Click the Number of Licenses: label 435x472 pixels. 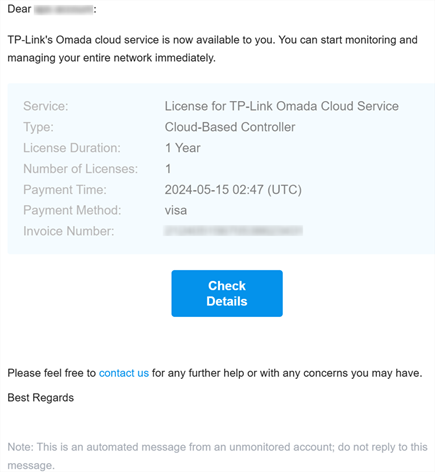point(80,169)
